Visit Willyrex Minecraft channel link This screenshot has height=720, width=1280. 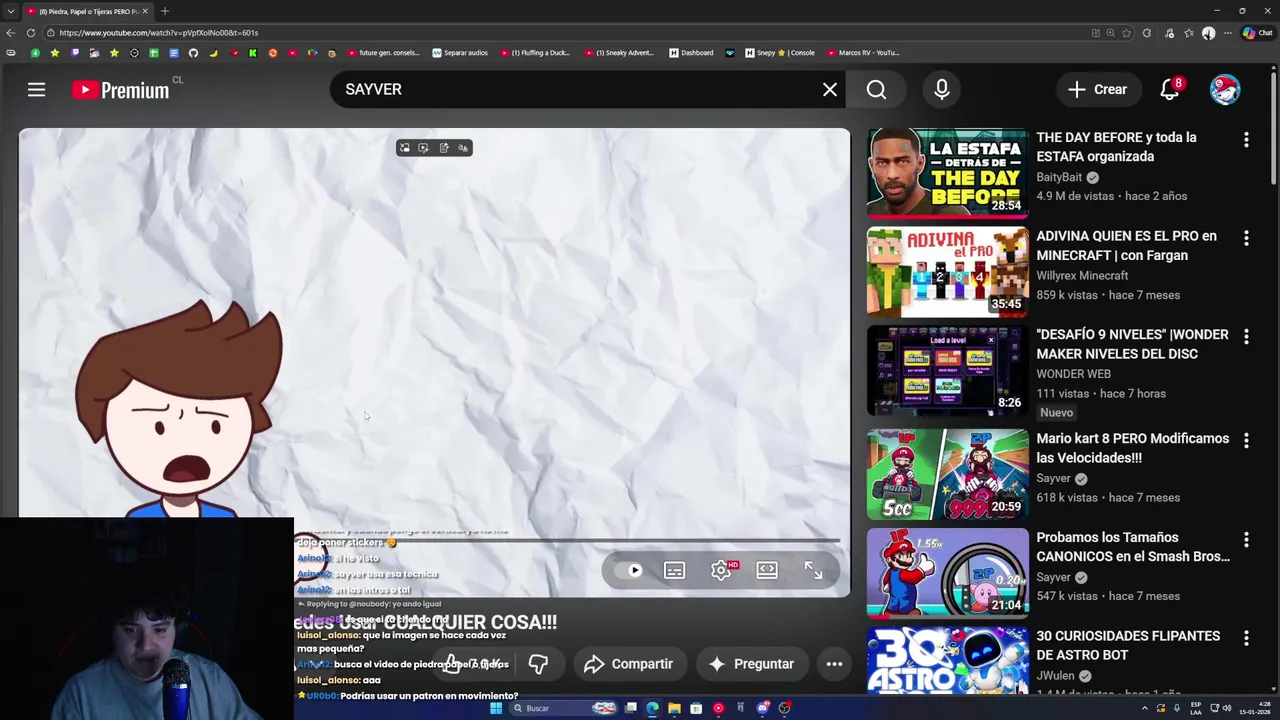[x=1082, y=276]
